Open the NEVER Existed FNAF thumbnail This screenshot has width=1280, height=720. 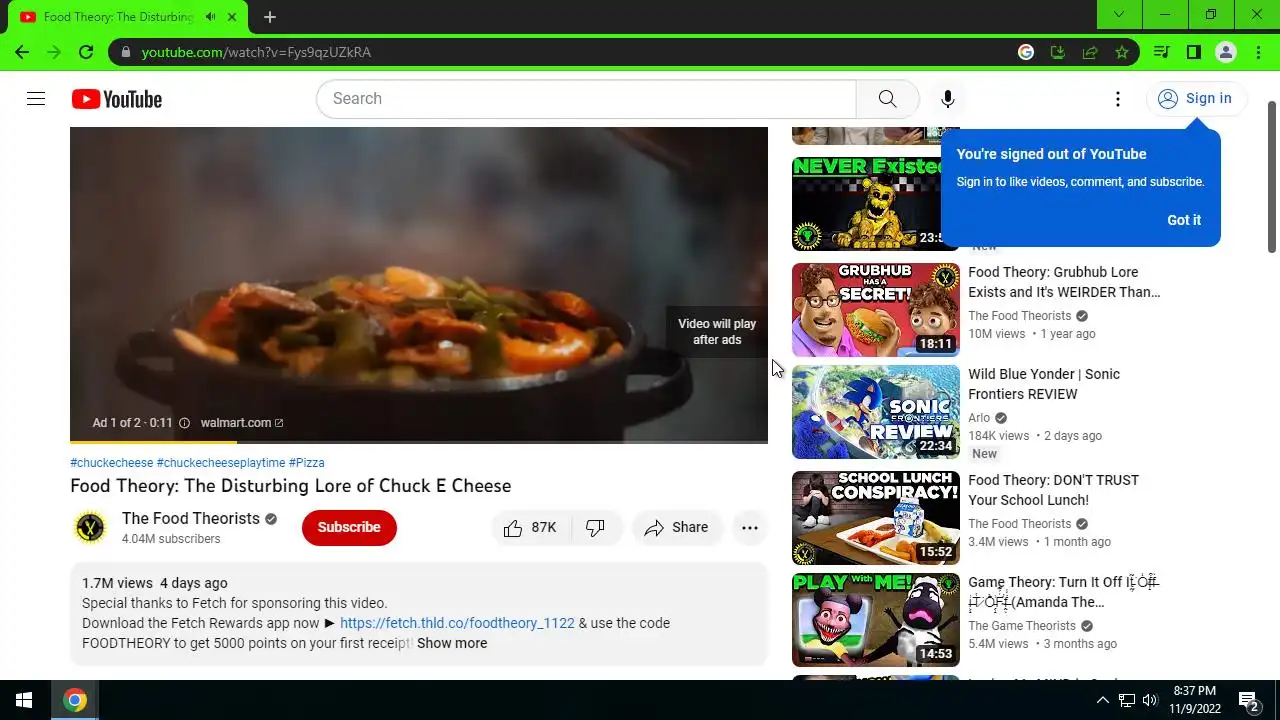[x=868, y=204]
